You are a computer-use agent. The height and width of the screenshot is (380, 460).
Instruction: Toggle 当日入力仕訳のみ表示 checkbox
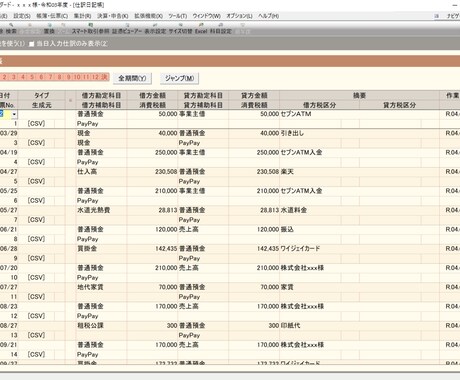(32, 44)
